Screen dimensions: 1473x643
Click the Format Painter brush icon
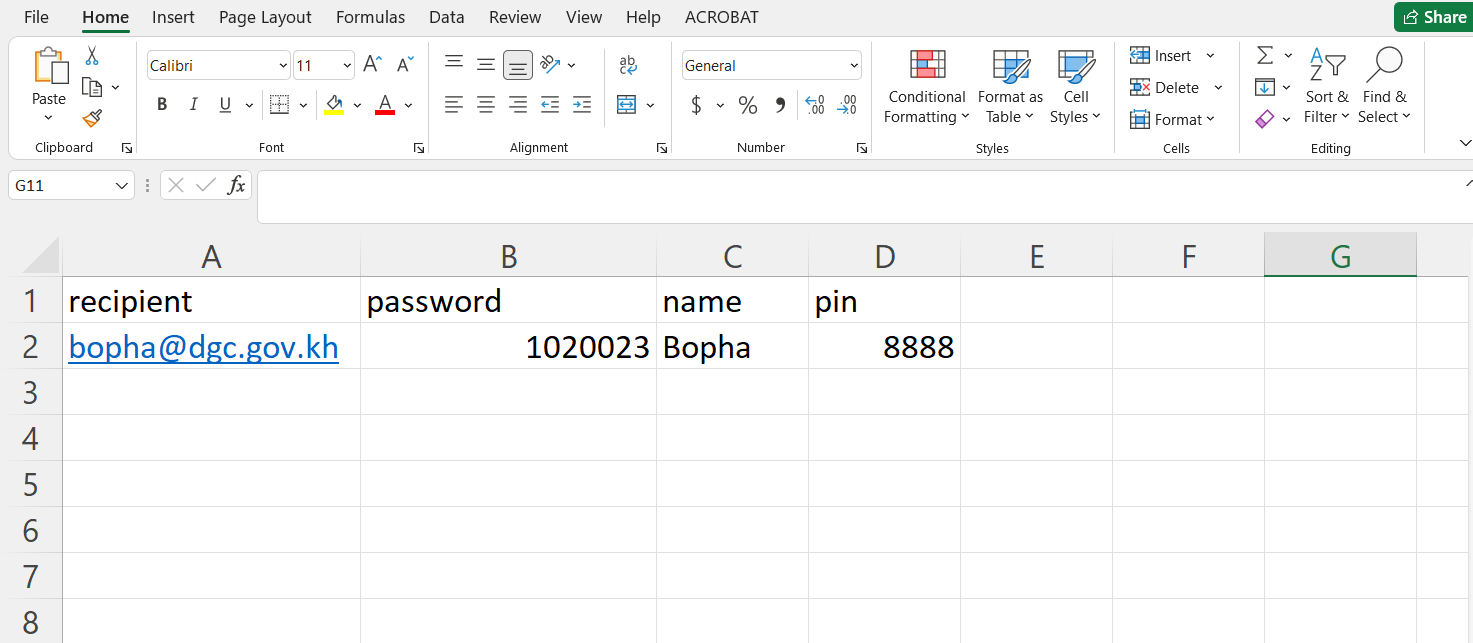tap(92, 118)
